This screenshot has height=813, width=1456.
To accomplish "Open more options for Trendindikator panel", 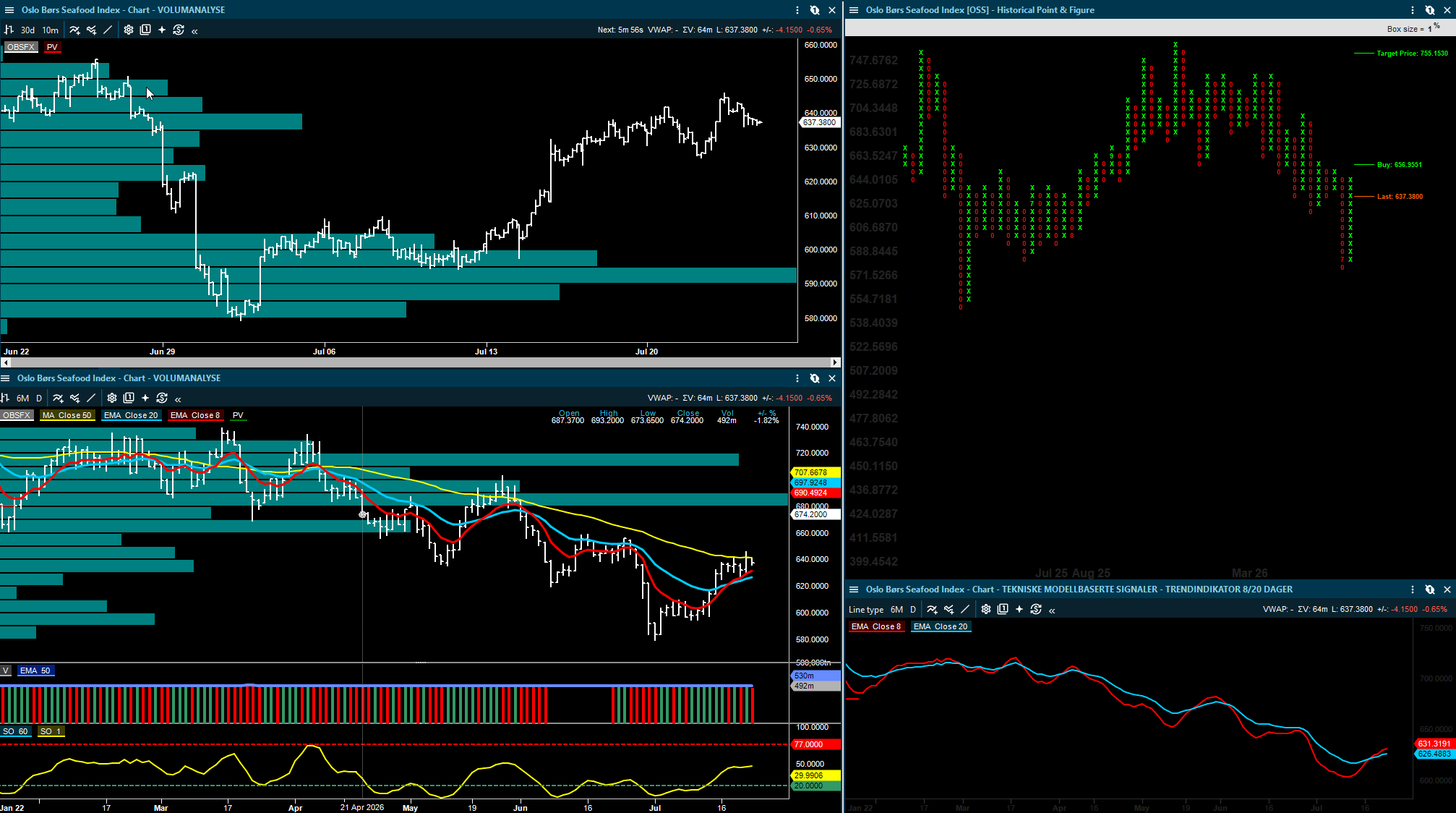I will coord(1413,589).
